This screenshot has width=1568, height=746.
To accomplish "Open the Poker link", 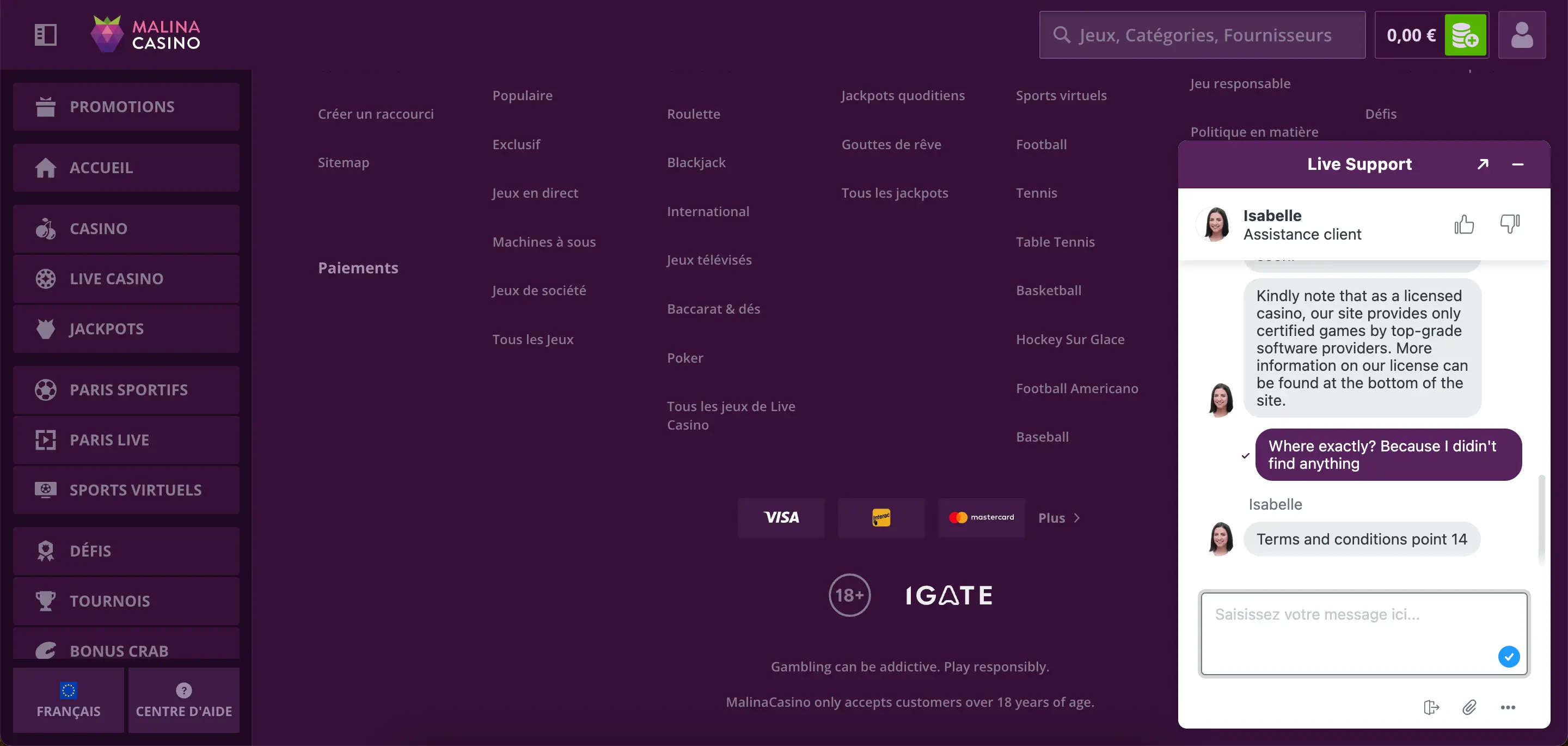I will point(685,357).
